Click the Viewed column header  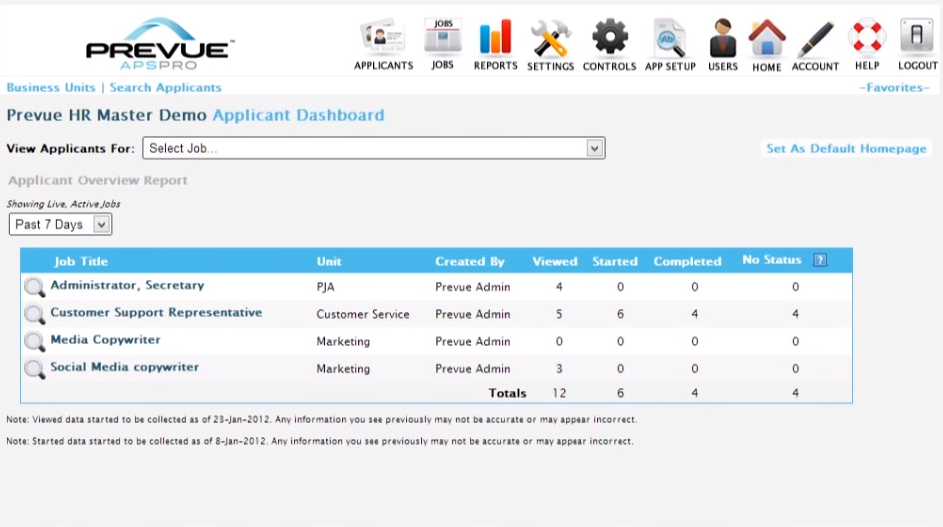point(554,261)
